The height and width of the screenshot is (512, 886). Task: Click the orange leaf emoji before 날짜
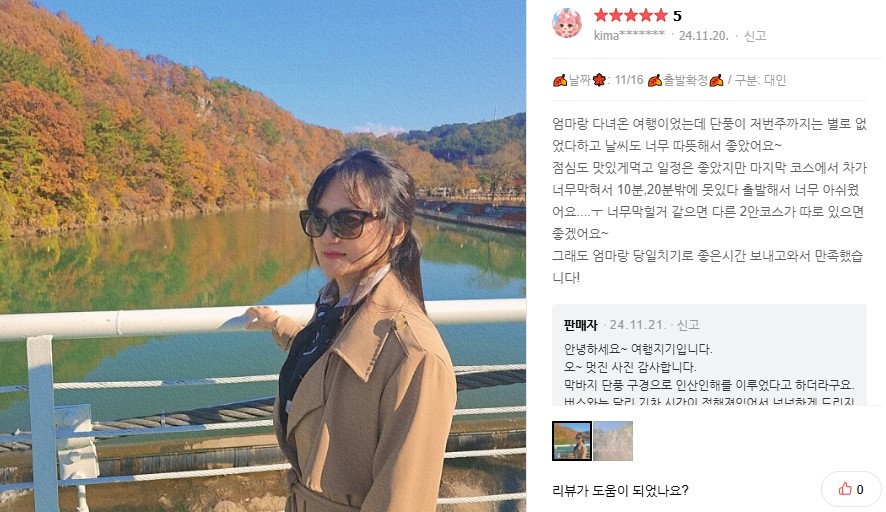pyautogui.click(x=559, y=81)
